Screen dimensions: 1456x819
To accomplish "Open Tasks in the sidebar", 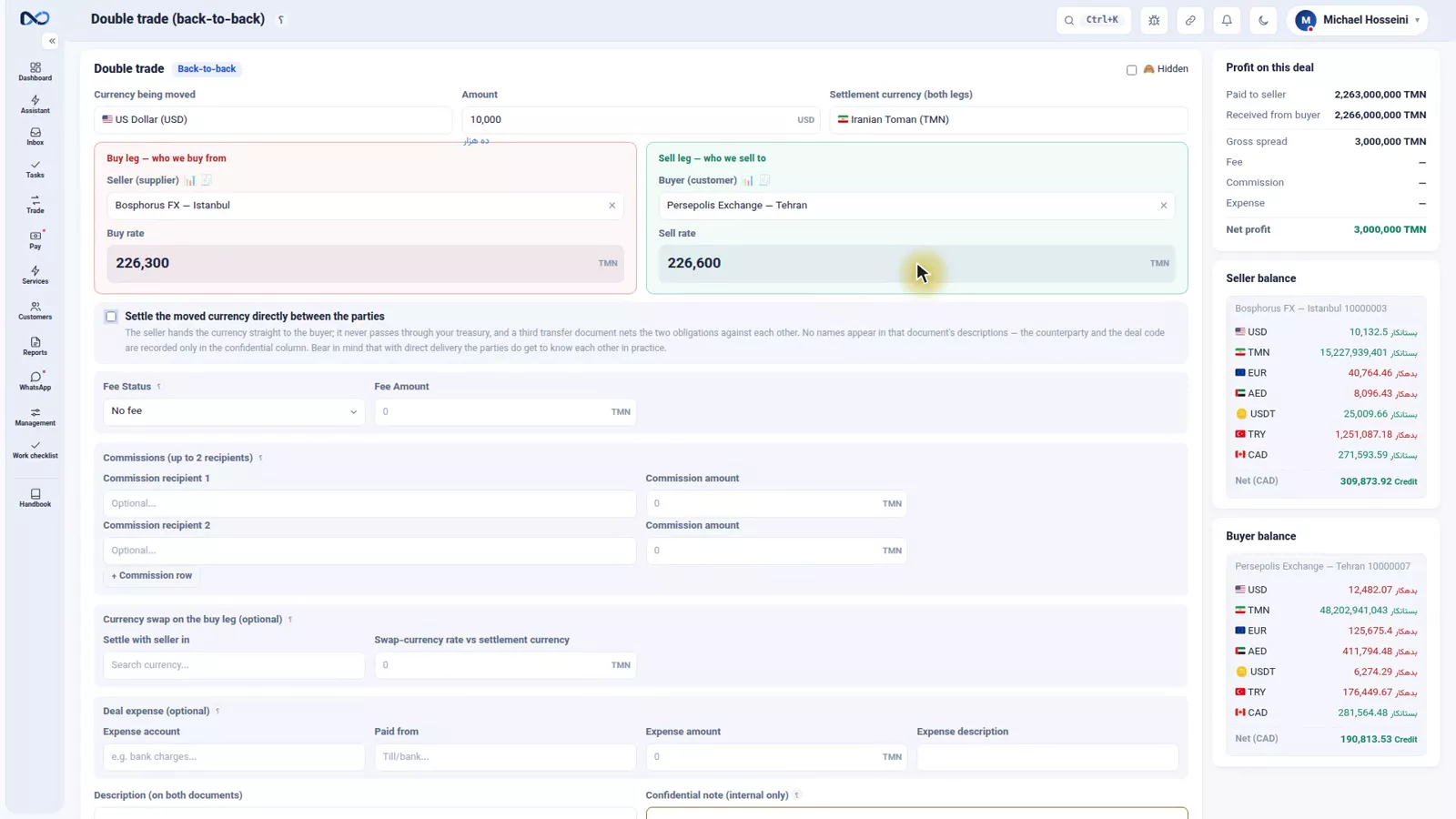I will point(35,169).
